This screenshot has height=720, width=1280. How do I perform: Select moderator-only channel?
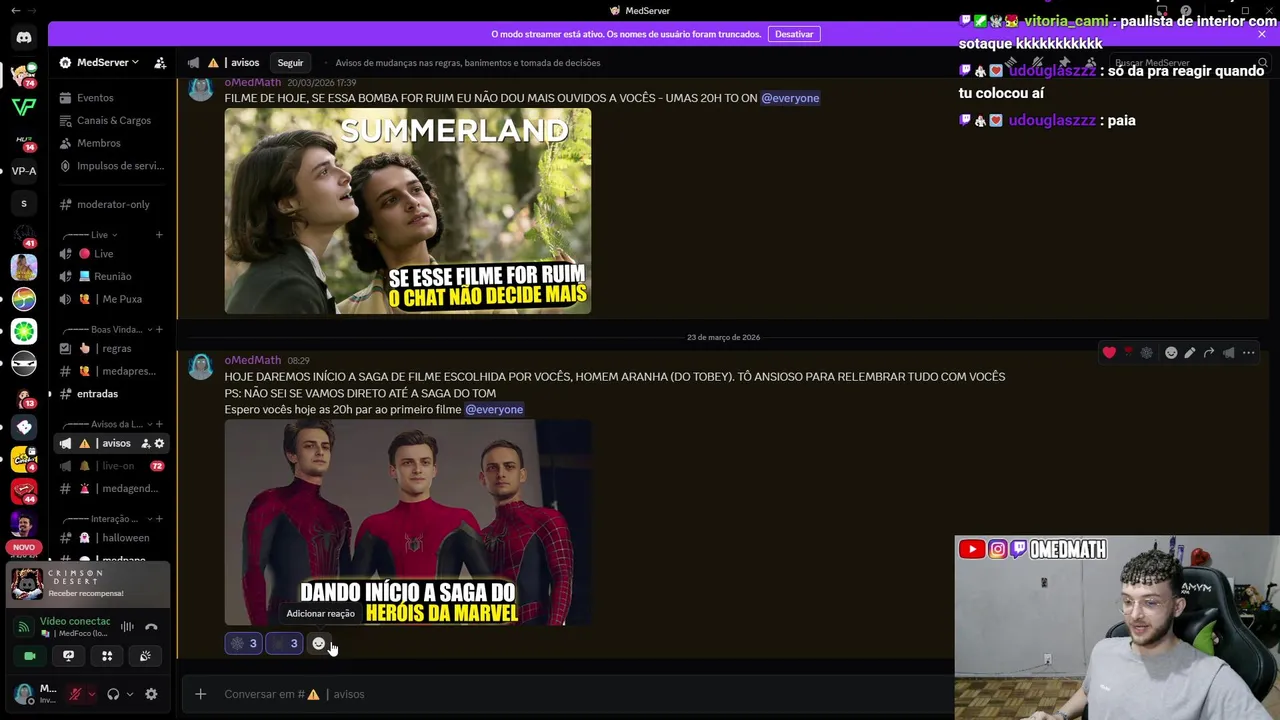(x=111, y=204)
